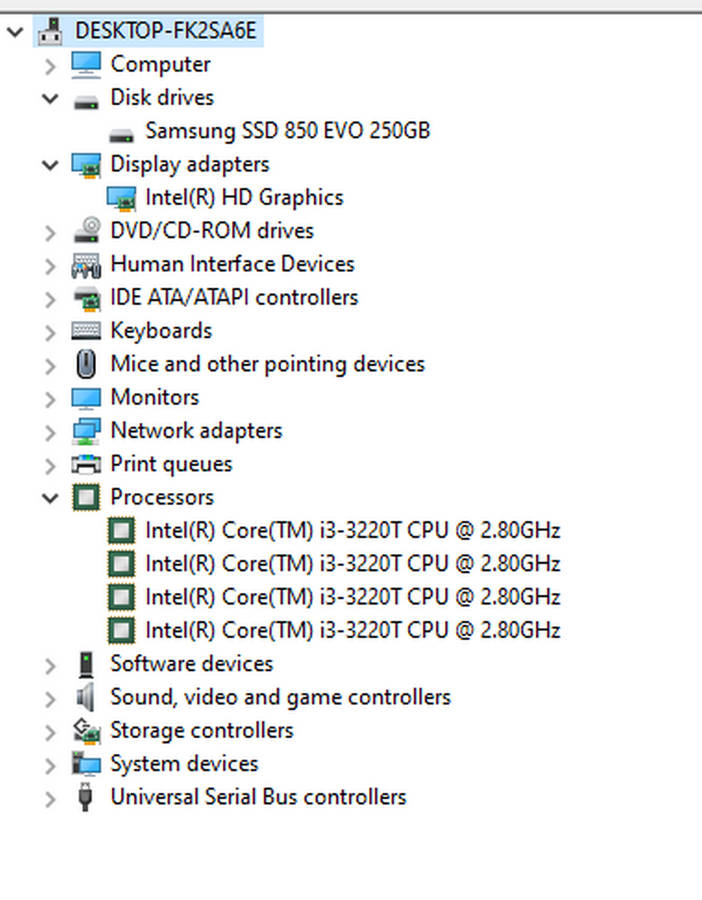Click the DVD/CD-ROM drives category icon
The height and width of the screenshot is (900, 702).
tap(86, 231)
